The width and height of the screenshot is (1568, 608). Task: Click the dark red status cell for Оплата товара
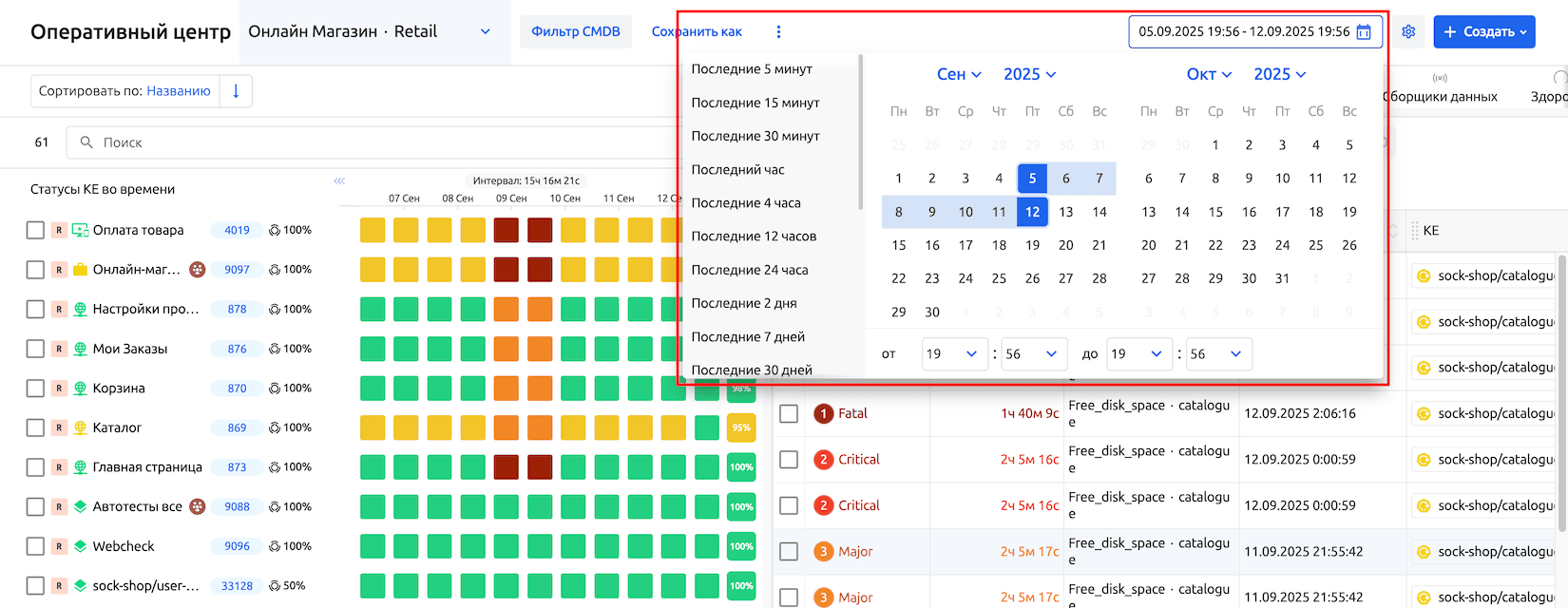coord(506,230)
